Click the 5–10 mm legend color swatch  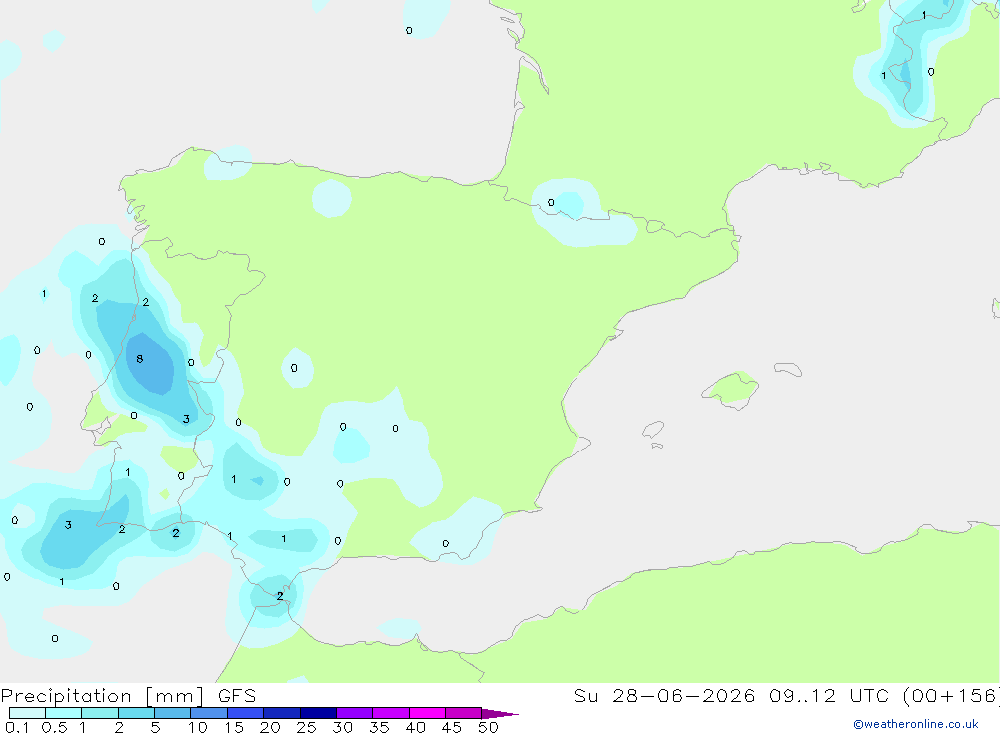point(173,713)
